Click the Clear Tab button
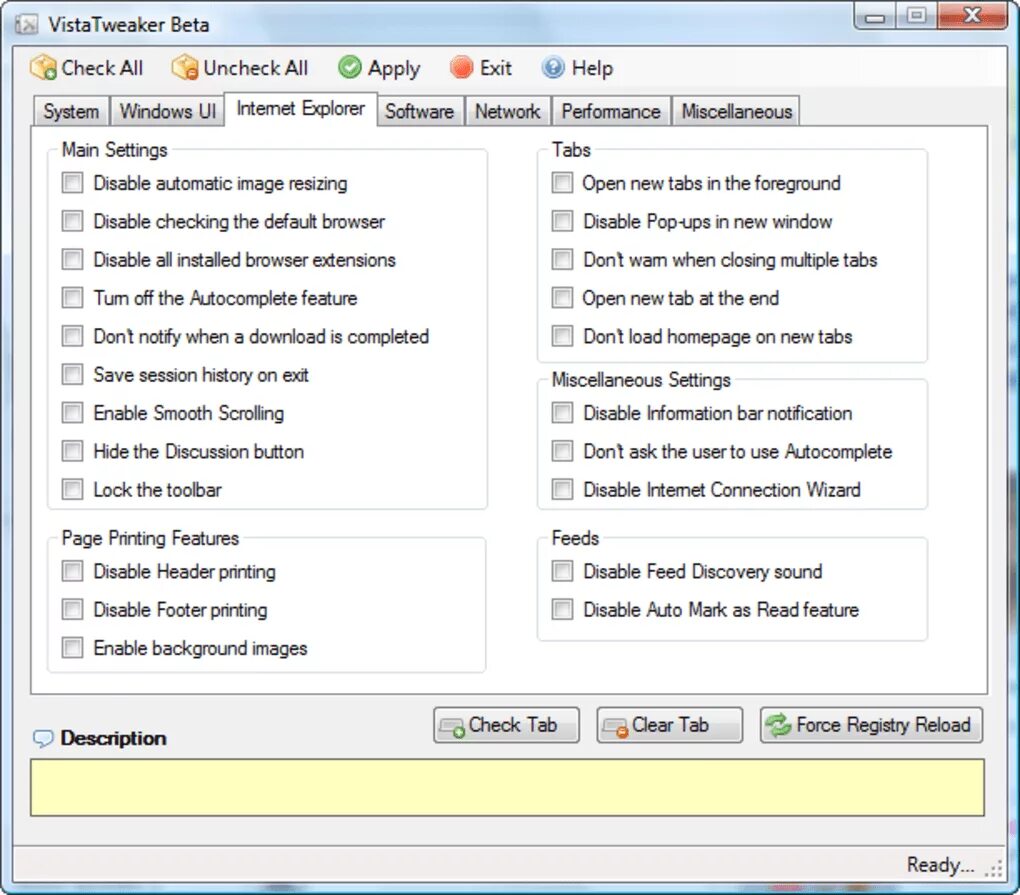The width and height of the screenshot is (1020, 895). [668, 725]
